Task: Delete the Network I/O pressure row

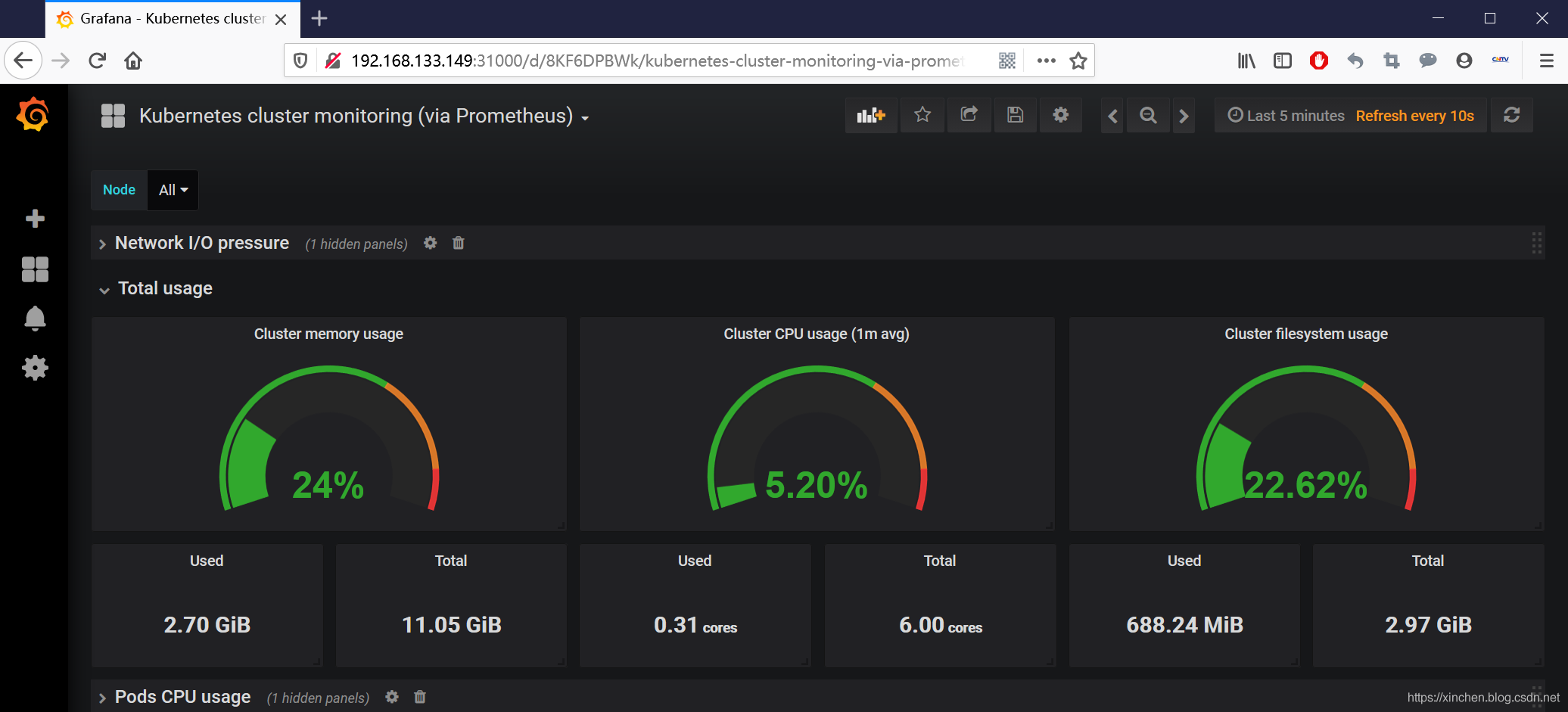Action: point(458,243)
